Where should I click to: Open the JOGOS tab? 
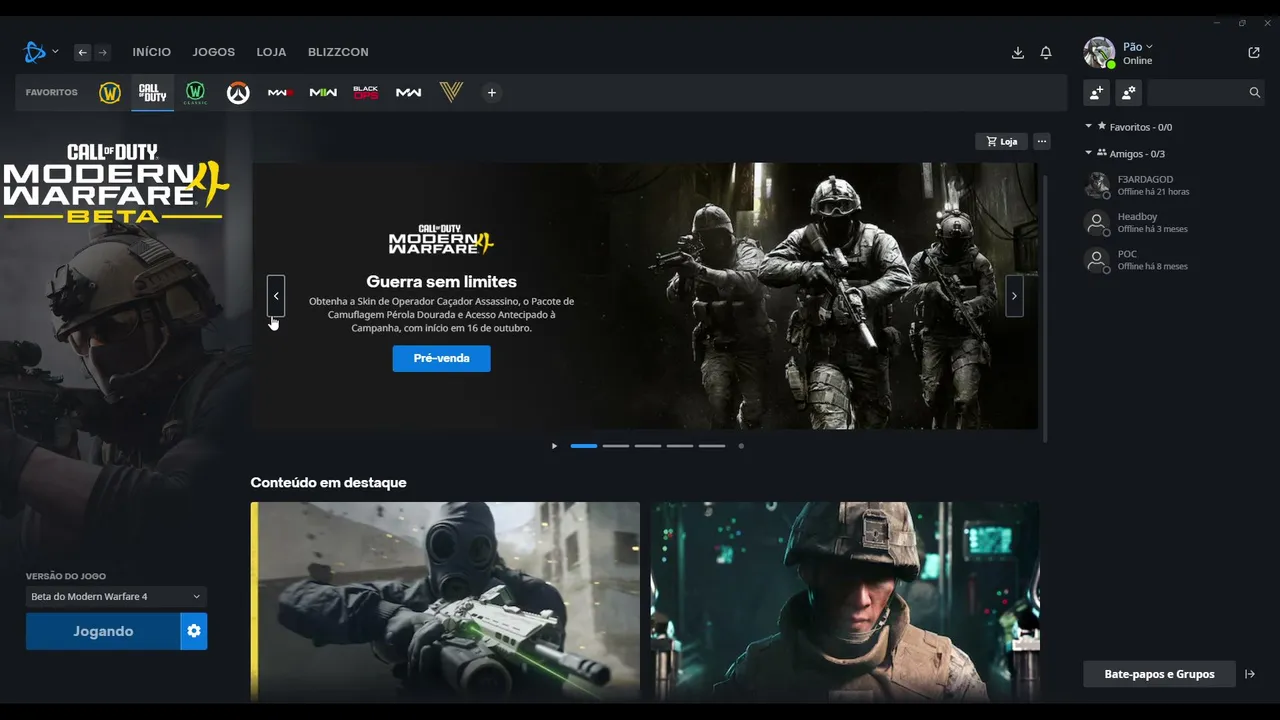[214, 52]
